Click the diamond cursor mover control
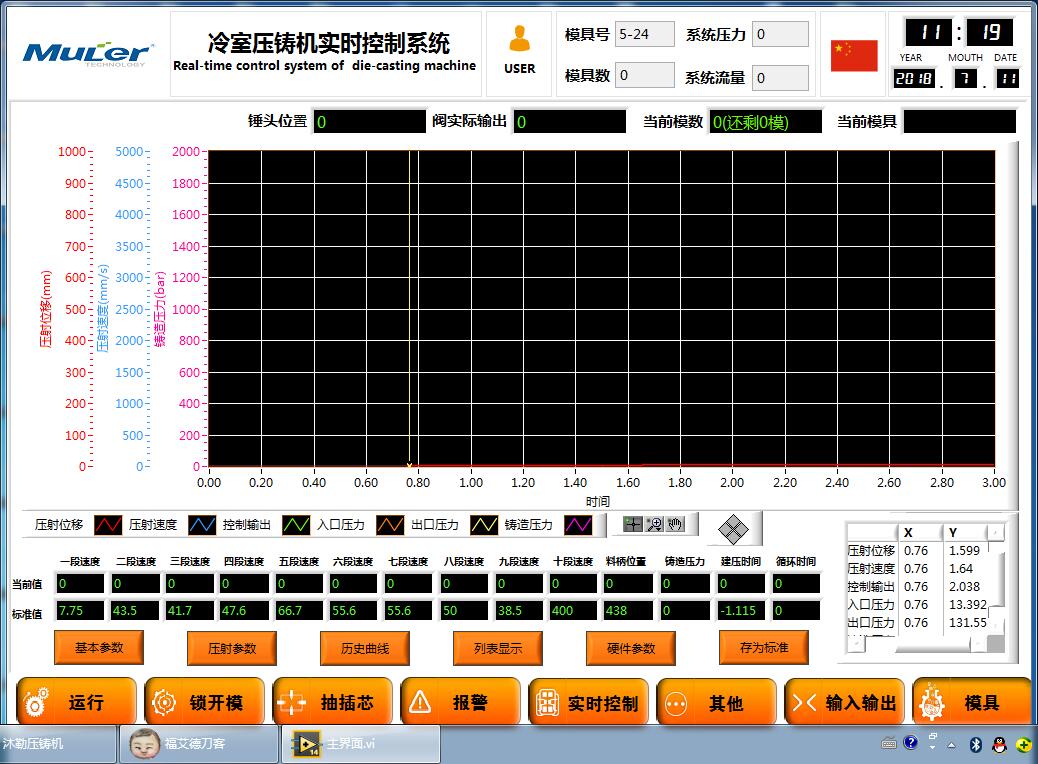 click(x=733, y=527)
